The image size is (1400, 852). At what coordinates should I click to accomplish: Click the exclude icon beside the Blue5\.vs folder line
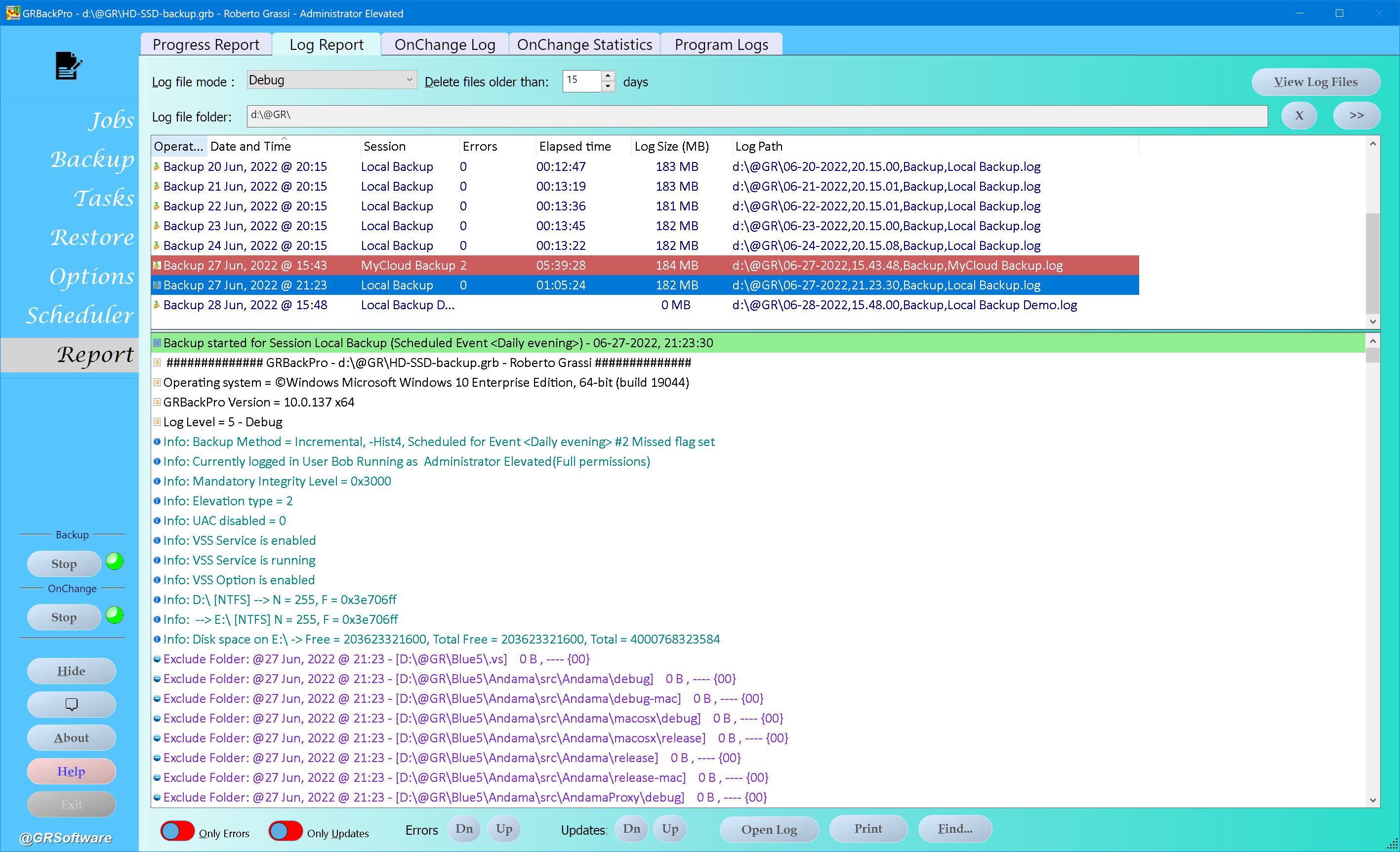click(157, 659)
